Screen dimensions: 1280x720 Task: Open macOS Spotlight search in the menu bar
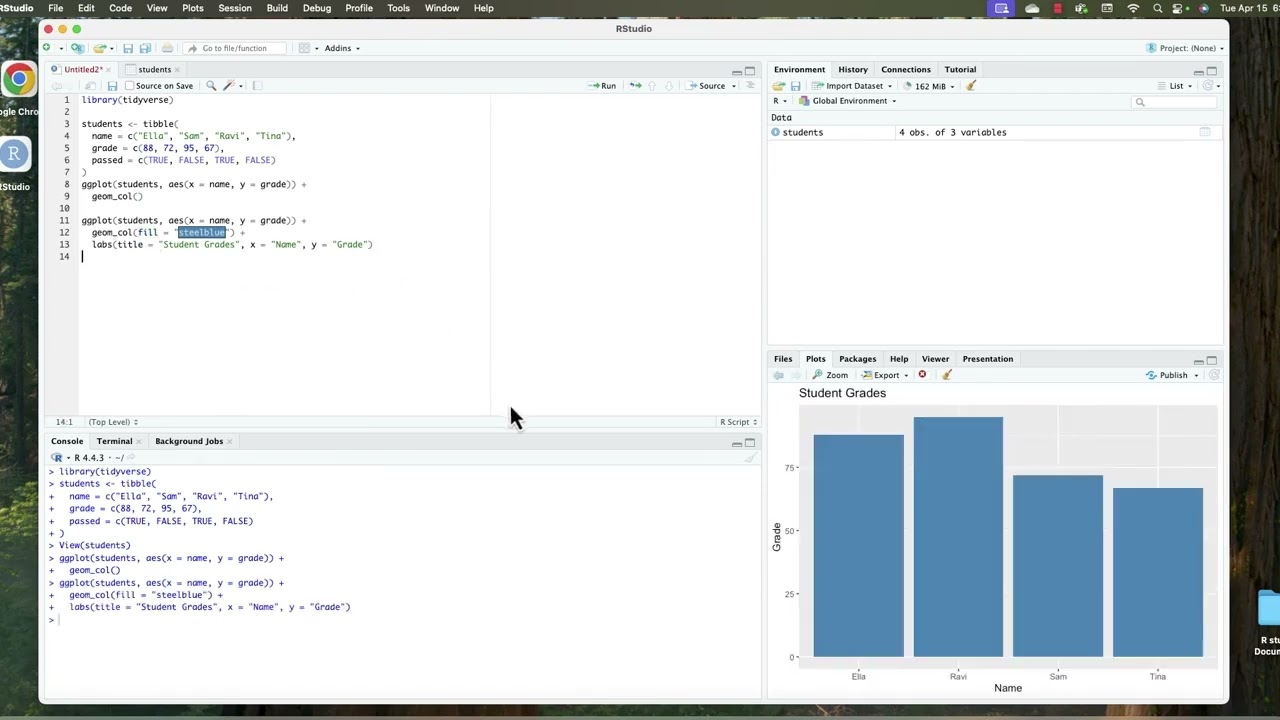pyautogui.click(x=1157, y=8)
